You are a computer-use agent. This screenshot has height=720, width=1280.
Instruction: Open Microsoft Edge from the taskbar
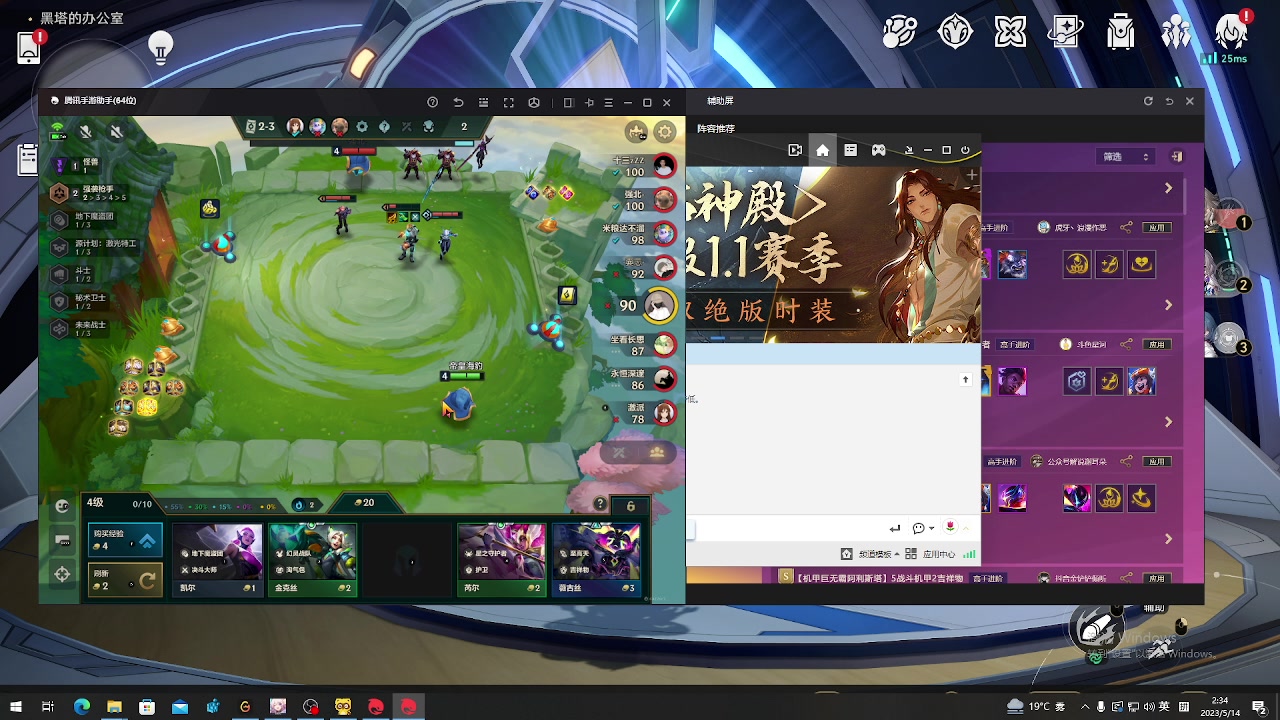(x=81, y=707)
